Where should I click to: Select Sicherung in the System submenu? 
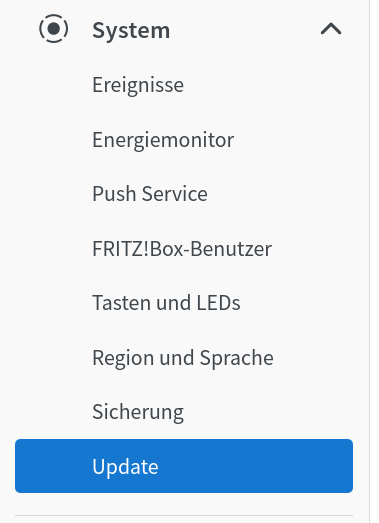tap(138, 412)
